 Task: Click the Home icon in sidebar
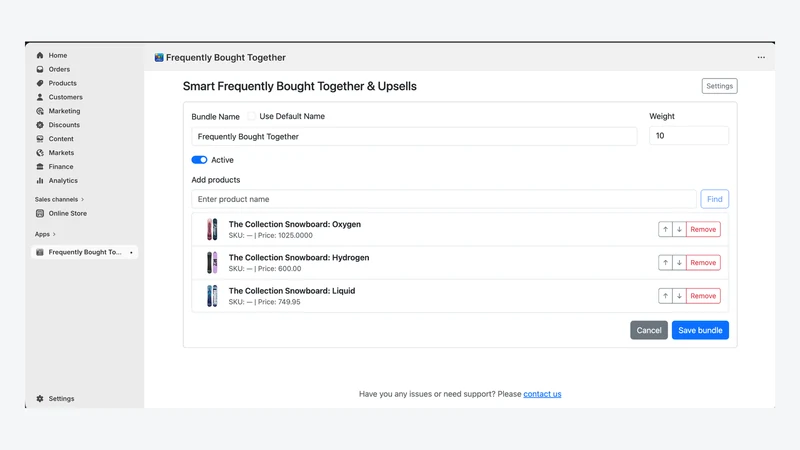40,55
